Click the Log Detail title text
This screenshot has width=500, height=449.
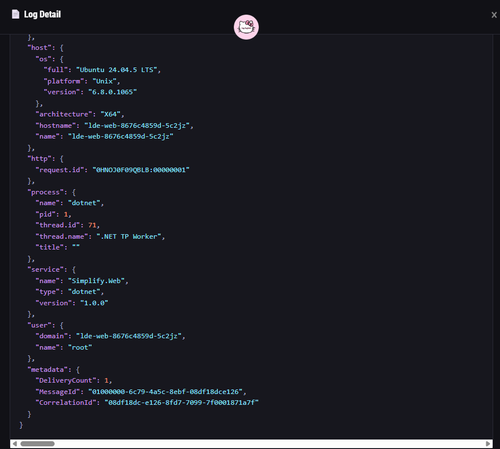[x=42, y=14]
